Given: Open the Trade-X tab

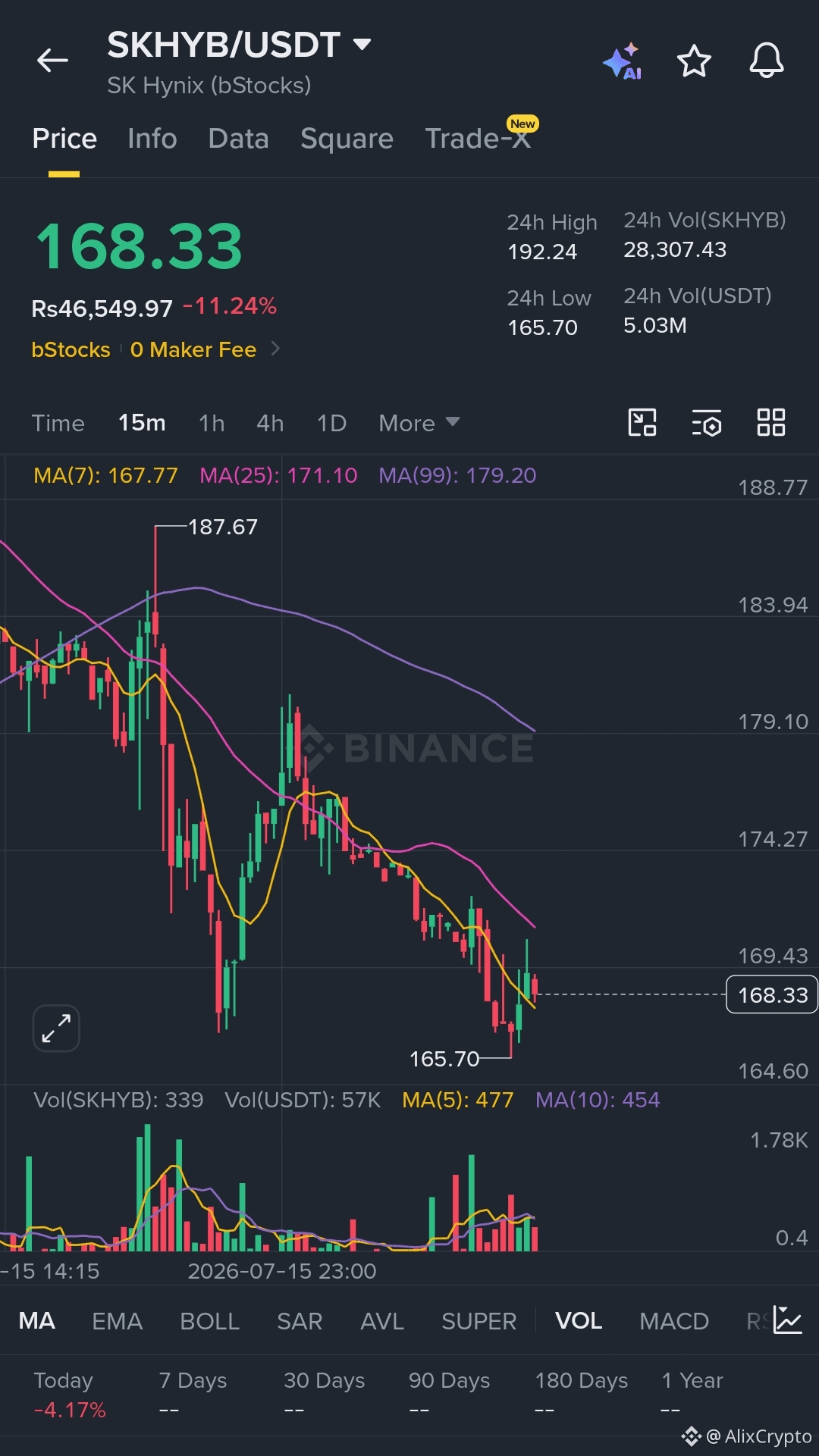Looking at the screenshot, I should [x=478, y=139].
